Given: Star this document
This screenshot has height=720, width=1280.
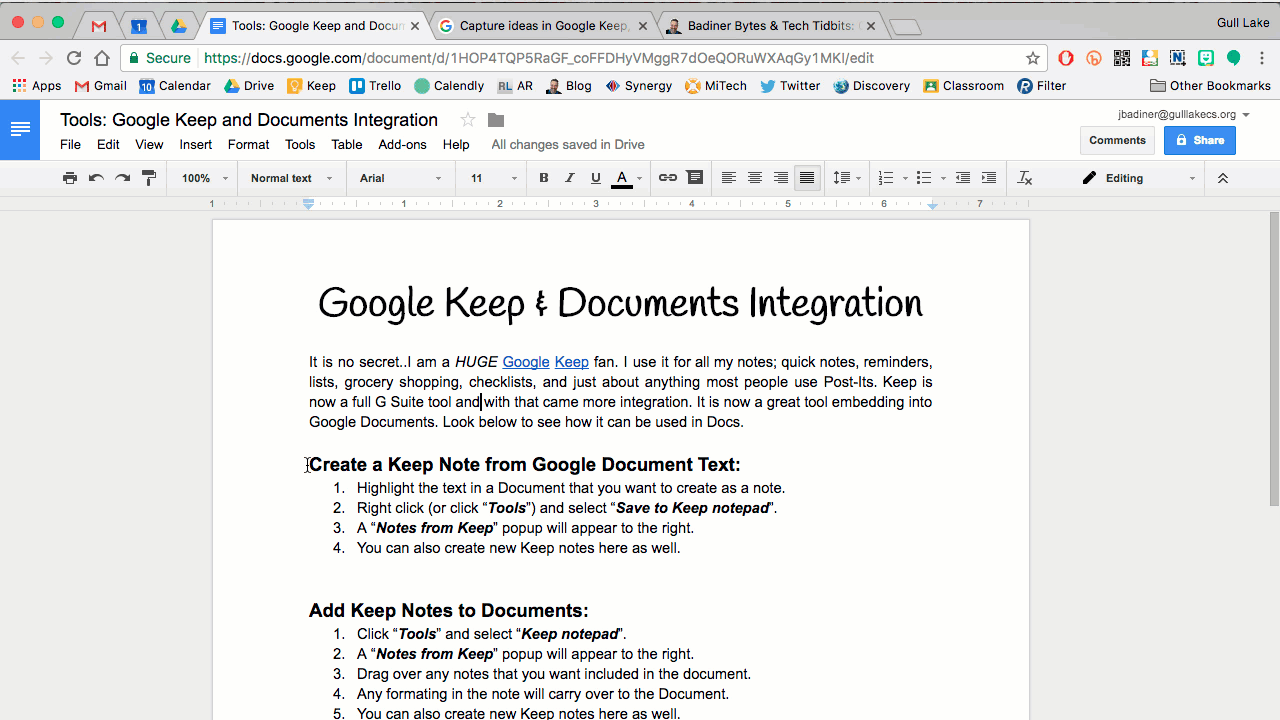Looking at the screenshot, I should point(467,120).
